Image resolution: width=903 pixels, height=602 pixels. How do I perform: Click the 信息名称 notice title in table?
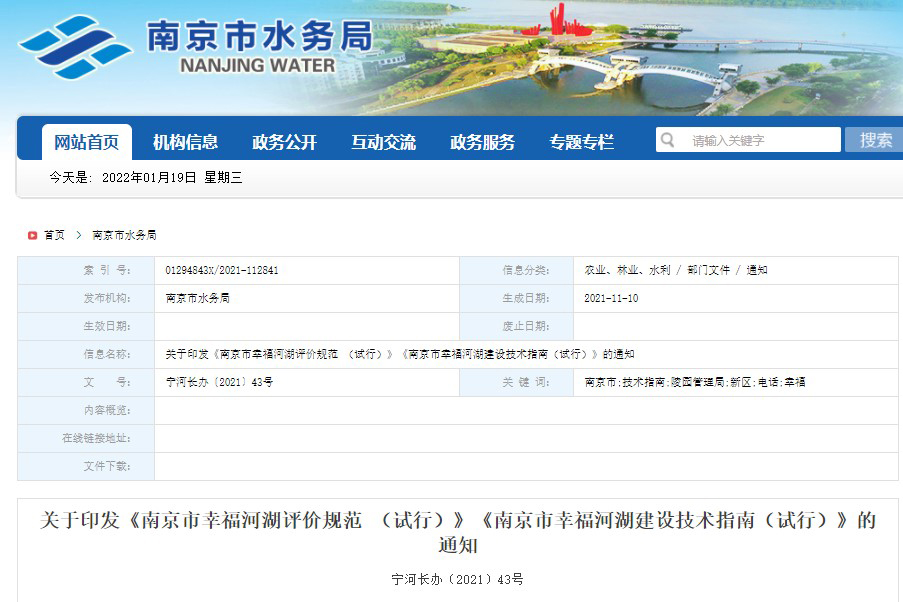(400, 354)
